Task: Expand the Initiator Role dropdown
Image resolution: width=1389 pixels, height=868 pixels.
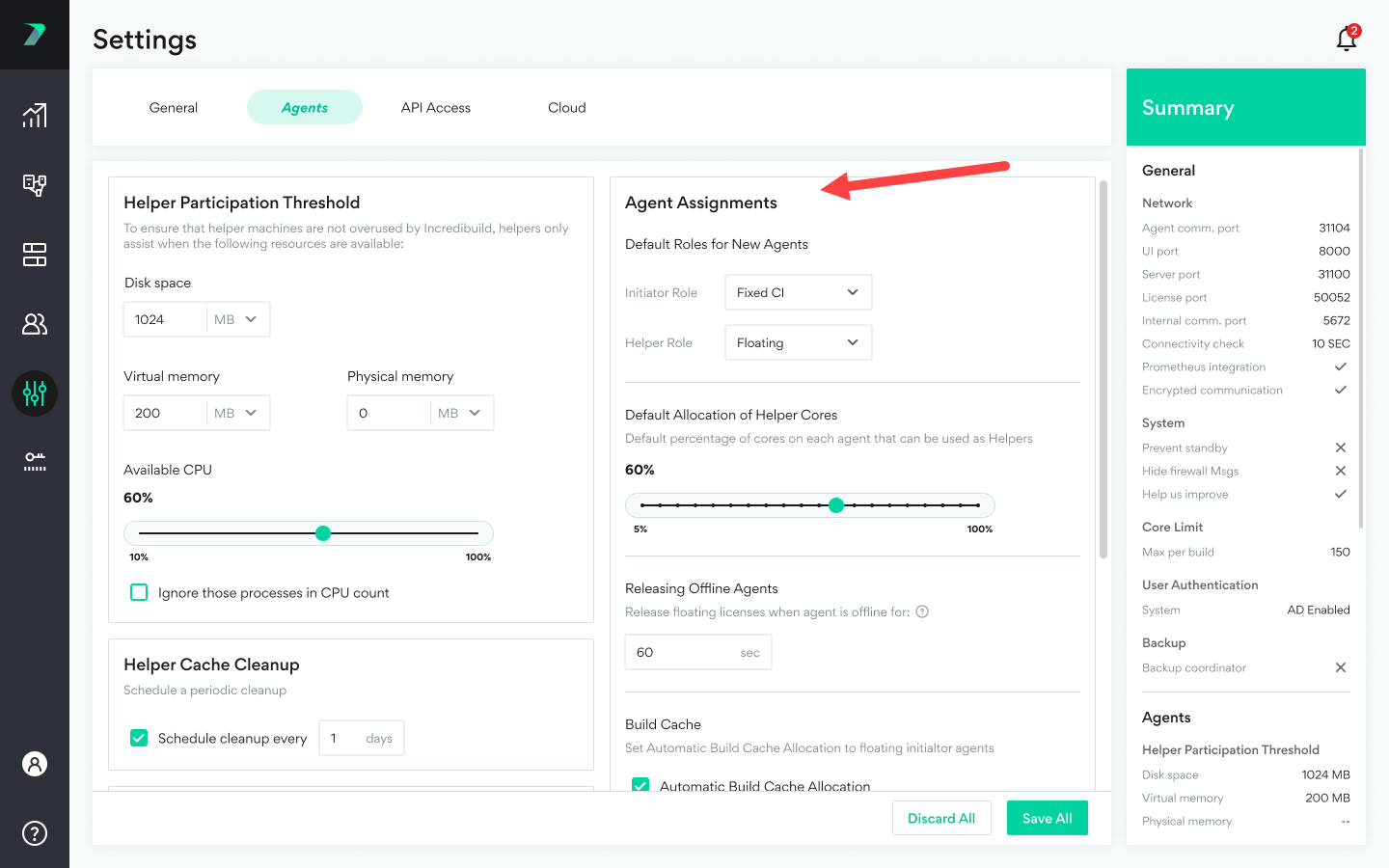Action: 798,292
